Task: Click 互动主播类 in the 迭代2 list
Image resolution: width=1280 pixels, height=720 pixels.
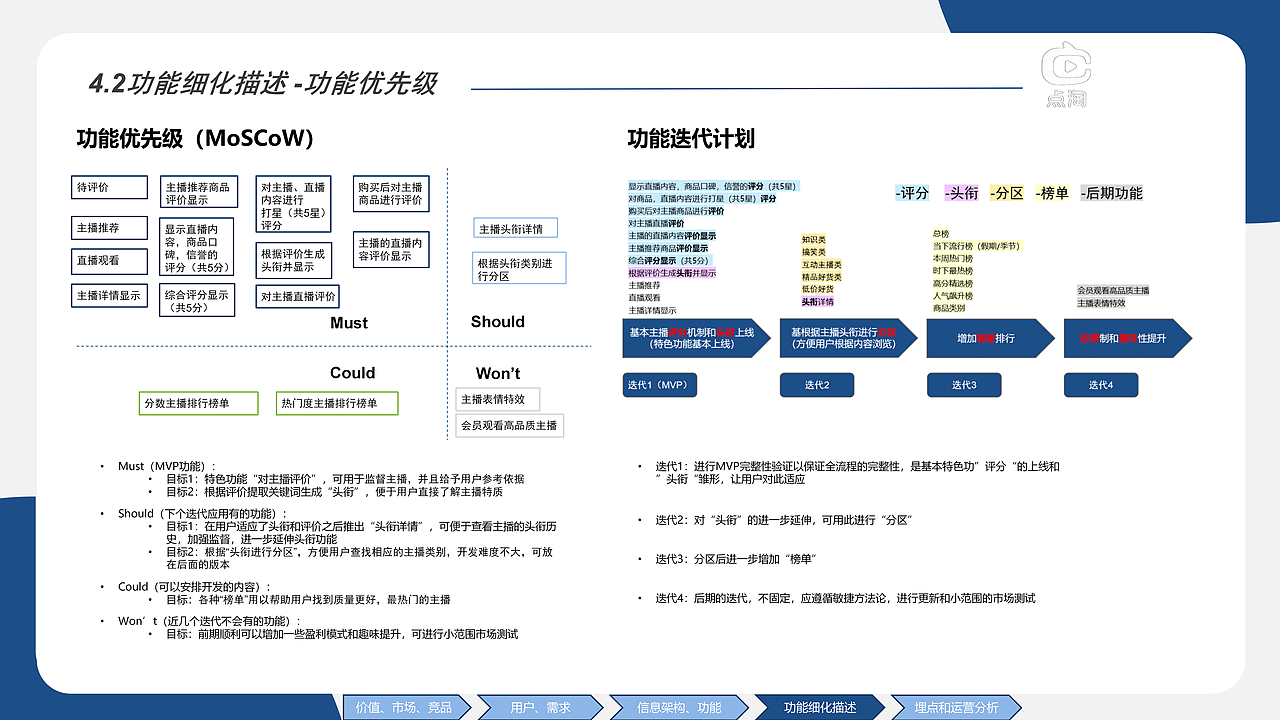Action: pos(822,265)
